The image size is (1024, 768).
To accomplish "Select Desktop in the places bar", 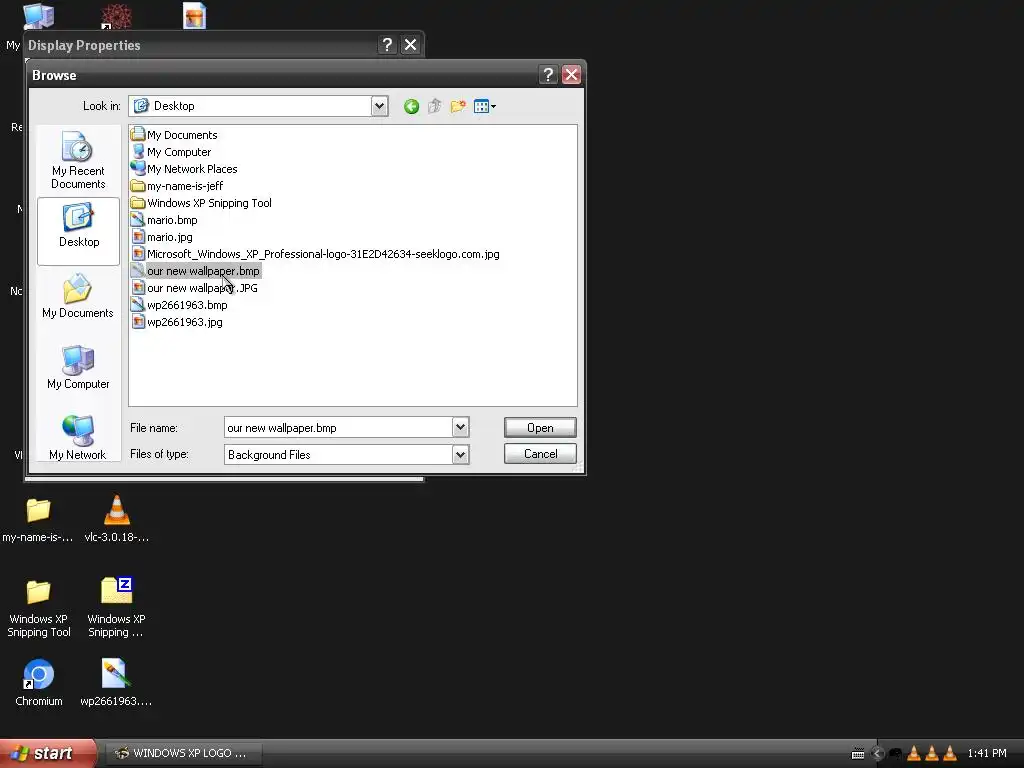I will (78, 231).
